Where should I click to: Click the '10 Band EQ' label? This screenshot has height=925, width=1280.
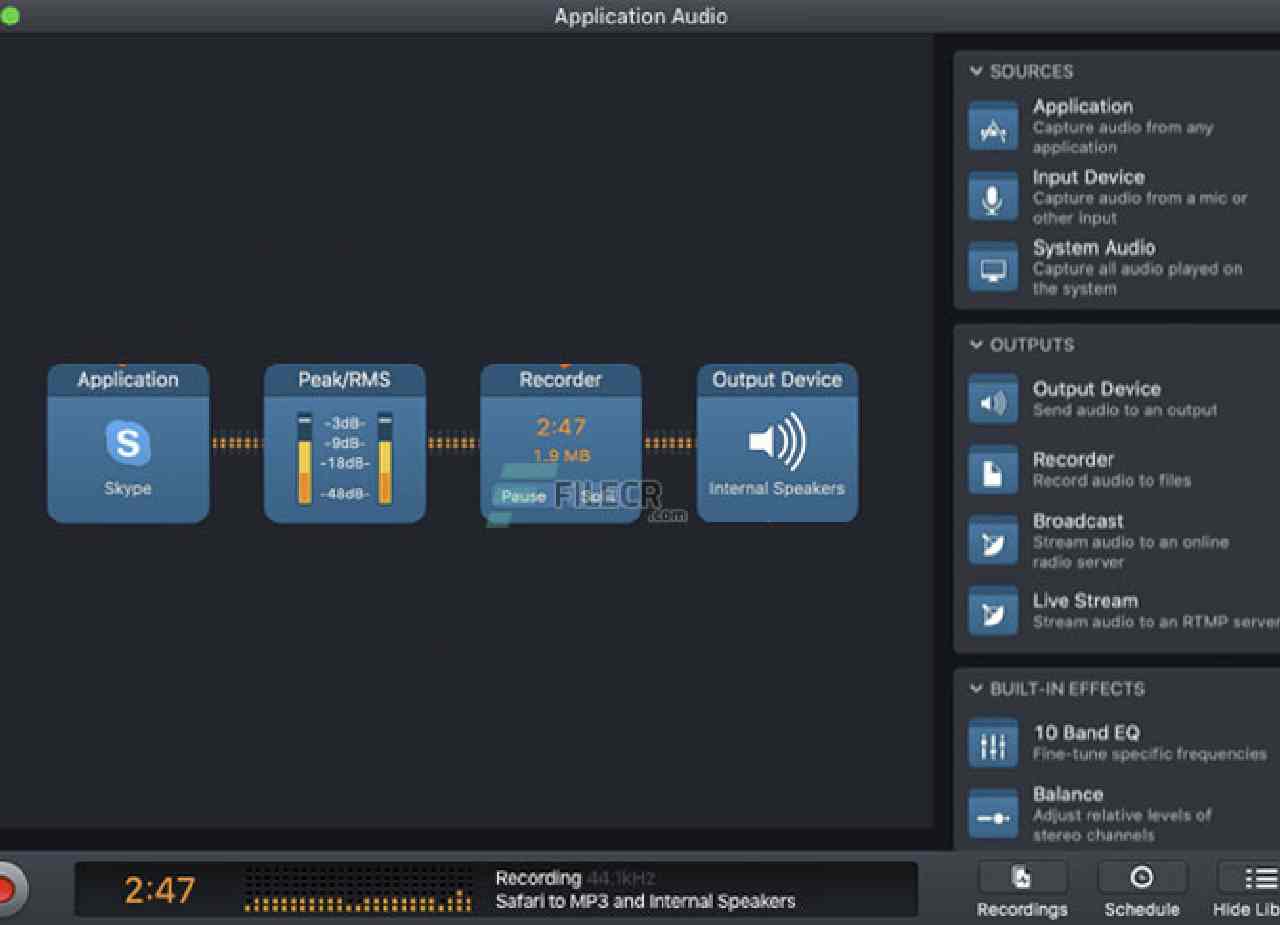click(x=1086, y=733)
